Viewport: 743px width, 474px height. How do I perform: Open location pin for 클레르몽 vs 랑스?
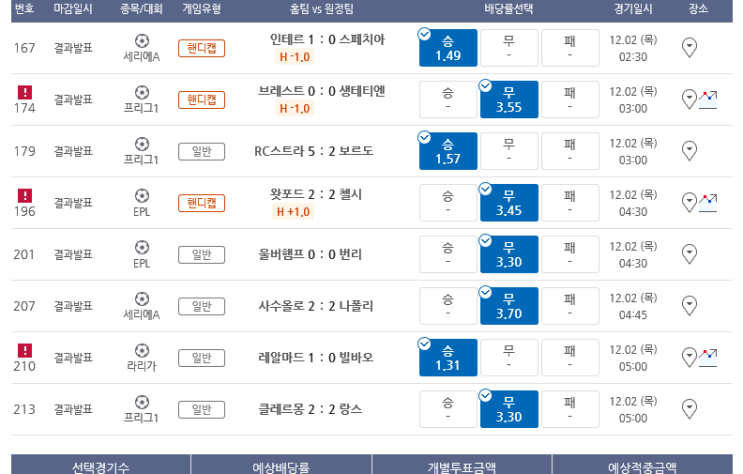[x=689, y=410]
